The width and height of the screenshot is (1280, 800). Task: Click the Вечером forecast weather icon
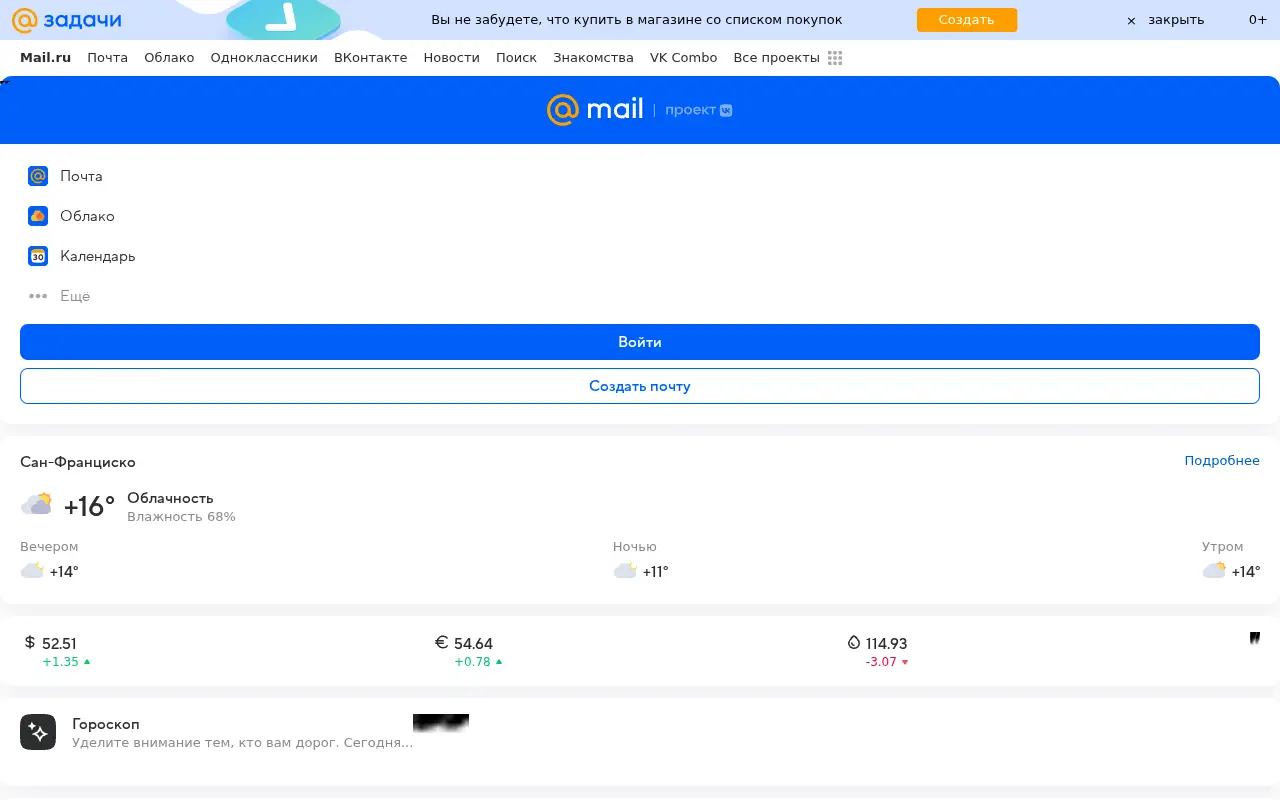tap(32, 571)
